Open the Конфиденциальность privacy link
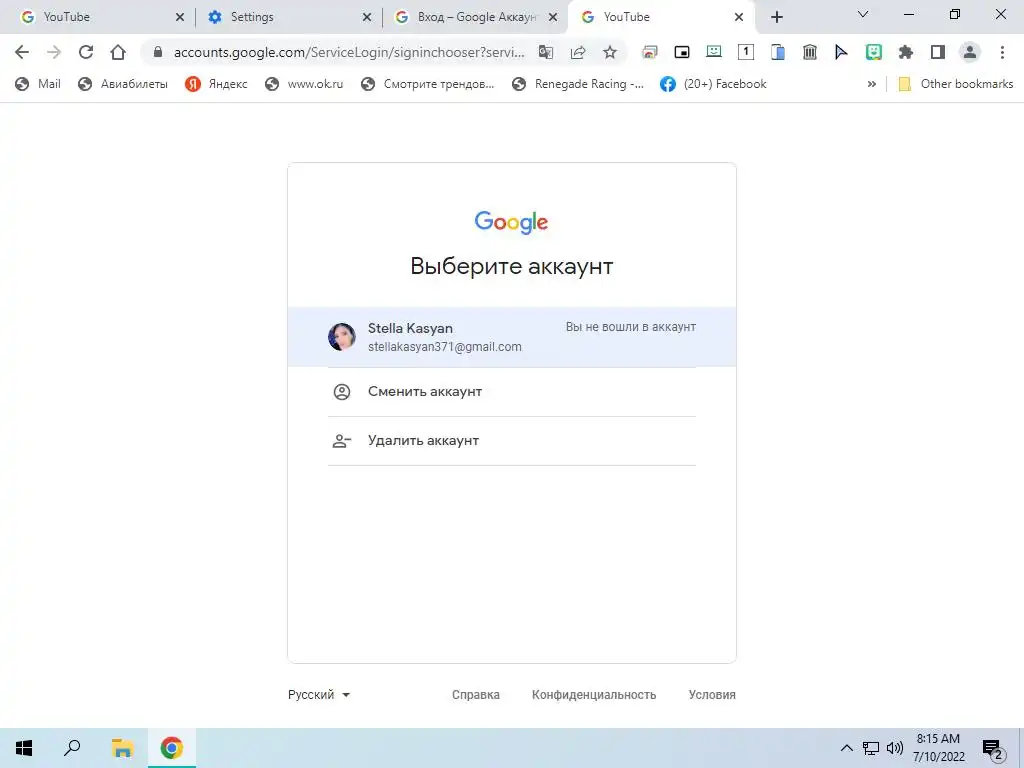1024x768 pixels. (594, 695)
